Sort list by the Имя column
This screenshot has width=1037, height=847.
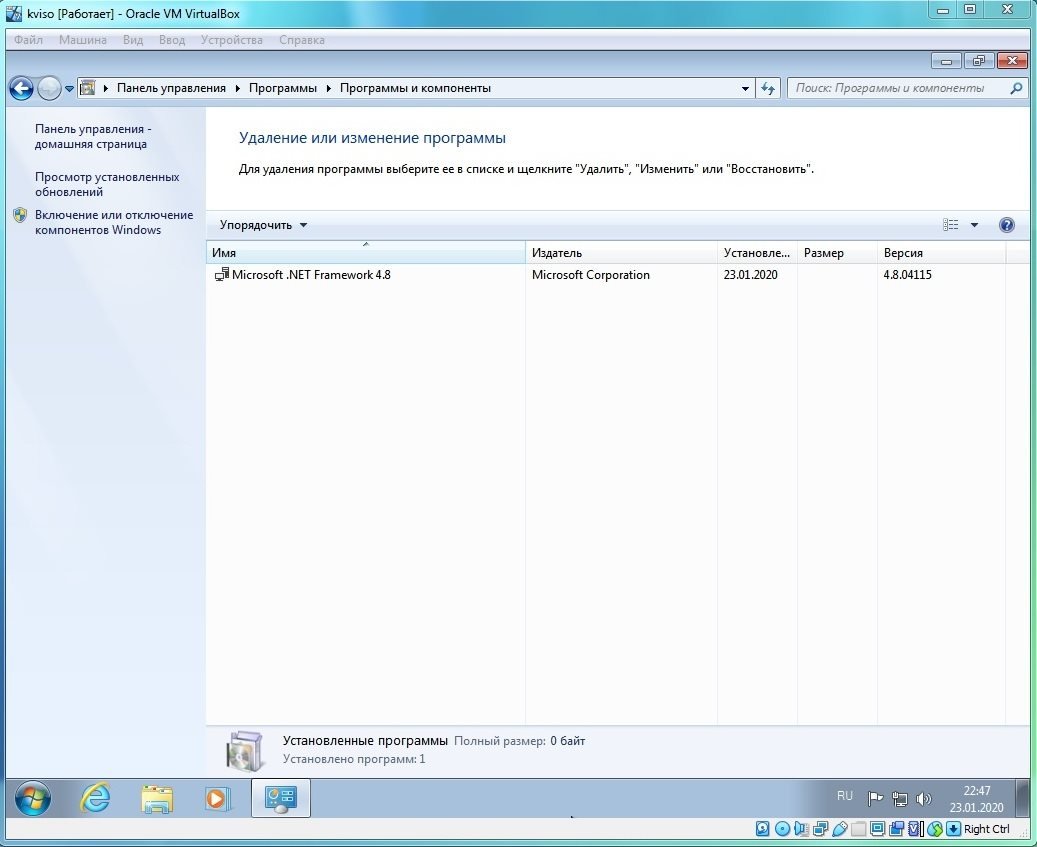(x=366, y=253)
